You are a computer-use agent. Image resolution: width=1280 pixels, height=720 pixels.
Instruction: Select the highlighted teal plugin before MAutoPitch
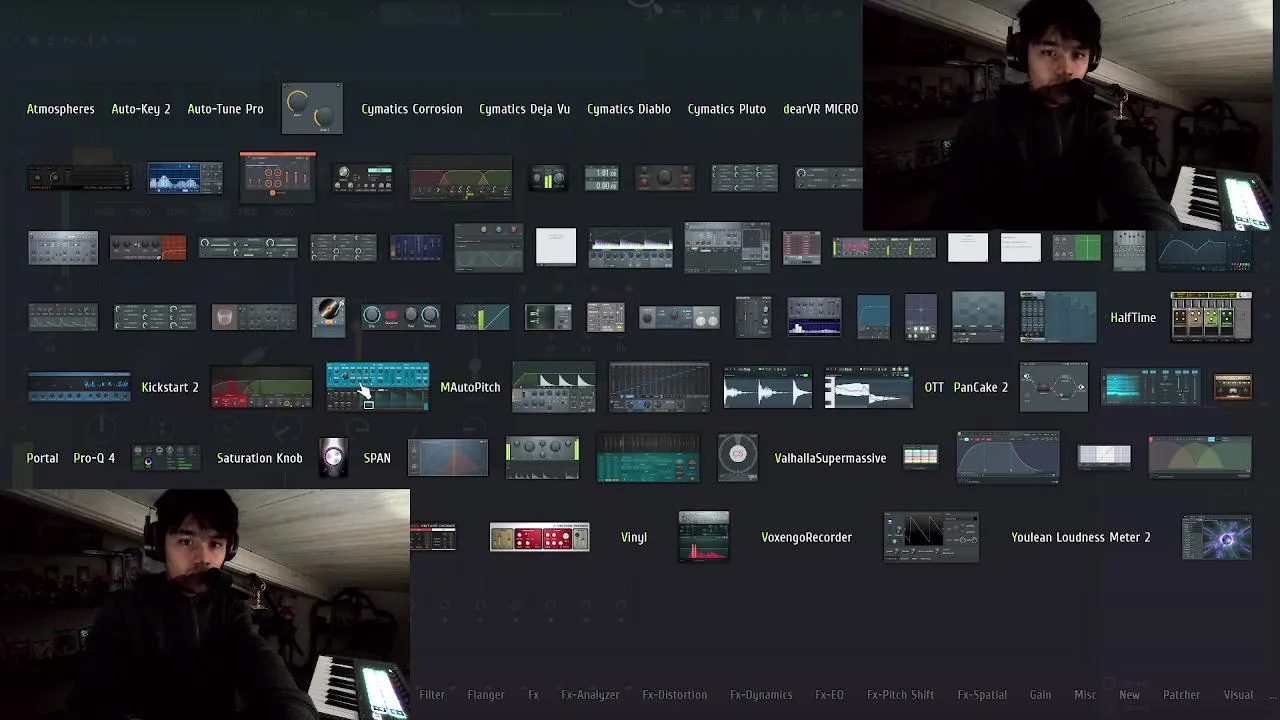click(378, 387)
